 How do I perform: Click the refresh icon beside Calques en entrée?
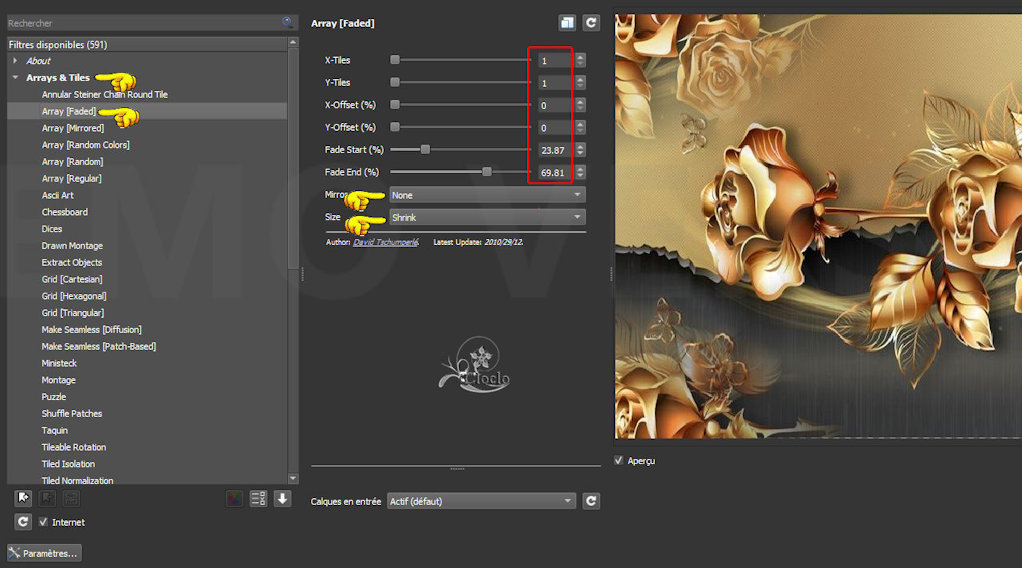591,501
